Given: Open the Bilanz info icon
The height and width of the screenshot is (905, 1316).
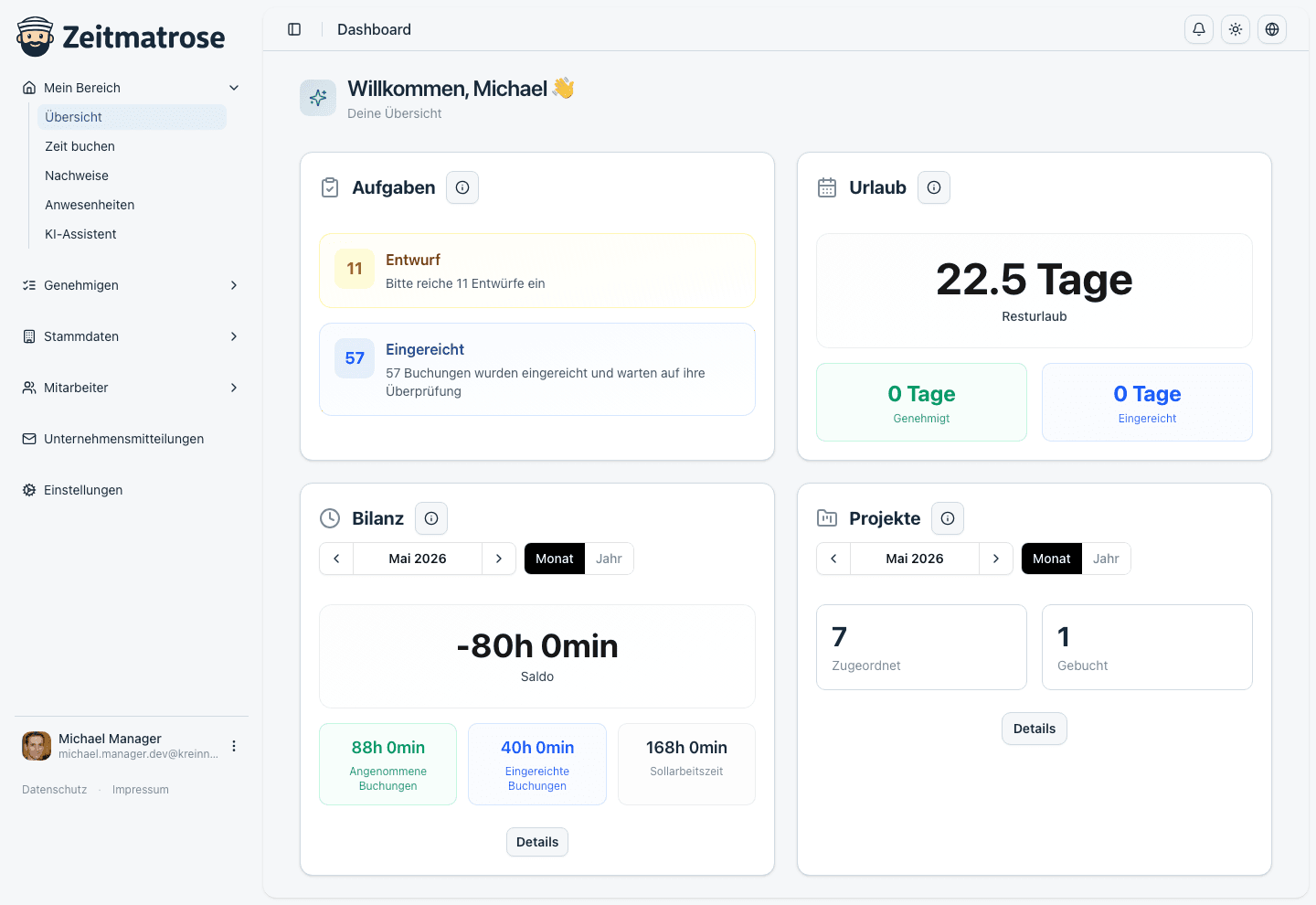Looking at the screenshot, I should click(431, 518).
